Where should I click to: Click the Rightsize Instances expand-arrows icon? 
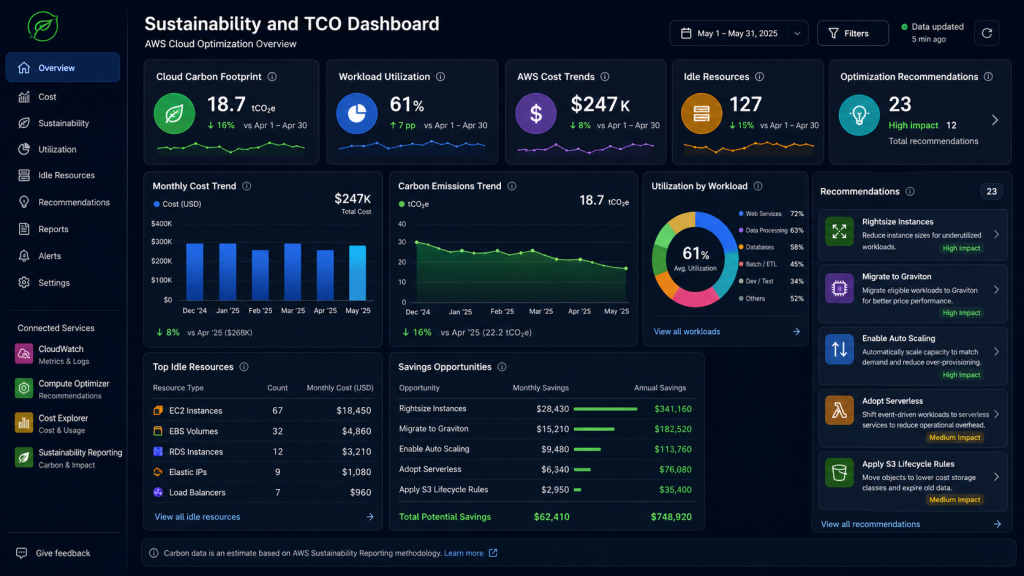click(x=839, y=231)
